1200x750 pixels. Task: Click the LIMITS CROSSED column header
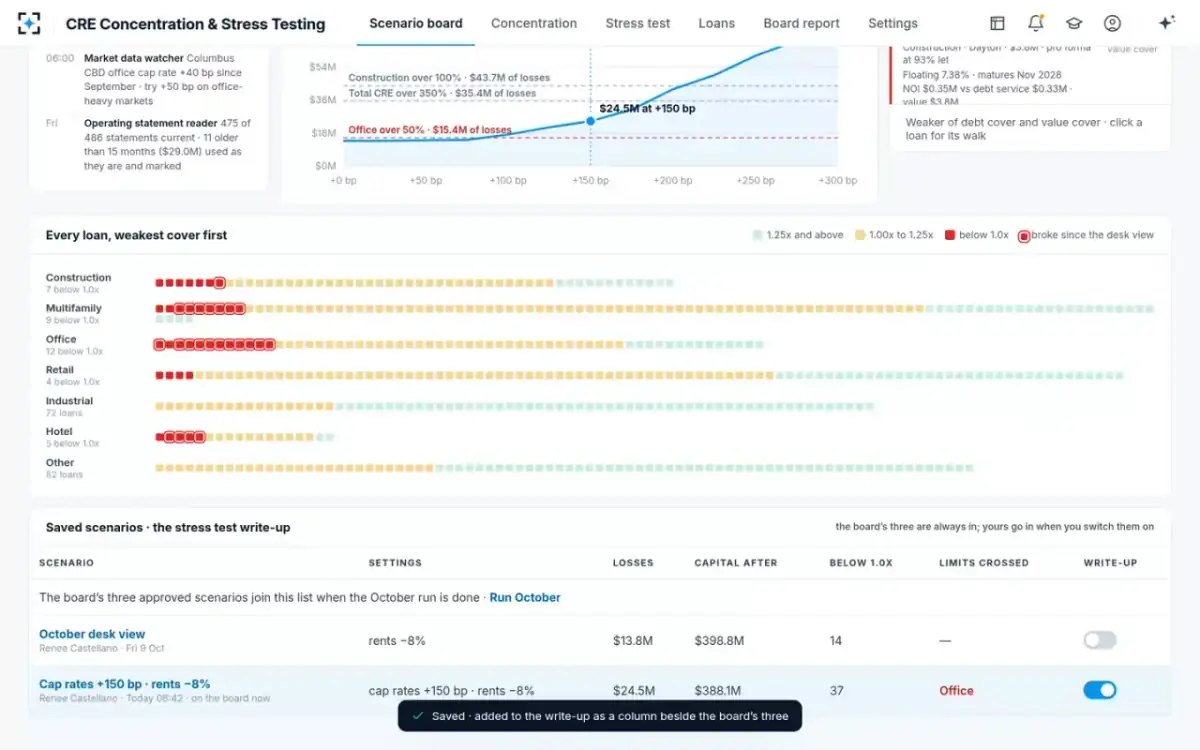(984, 563)
